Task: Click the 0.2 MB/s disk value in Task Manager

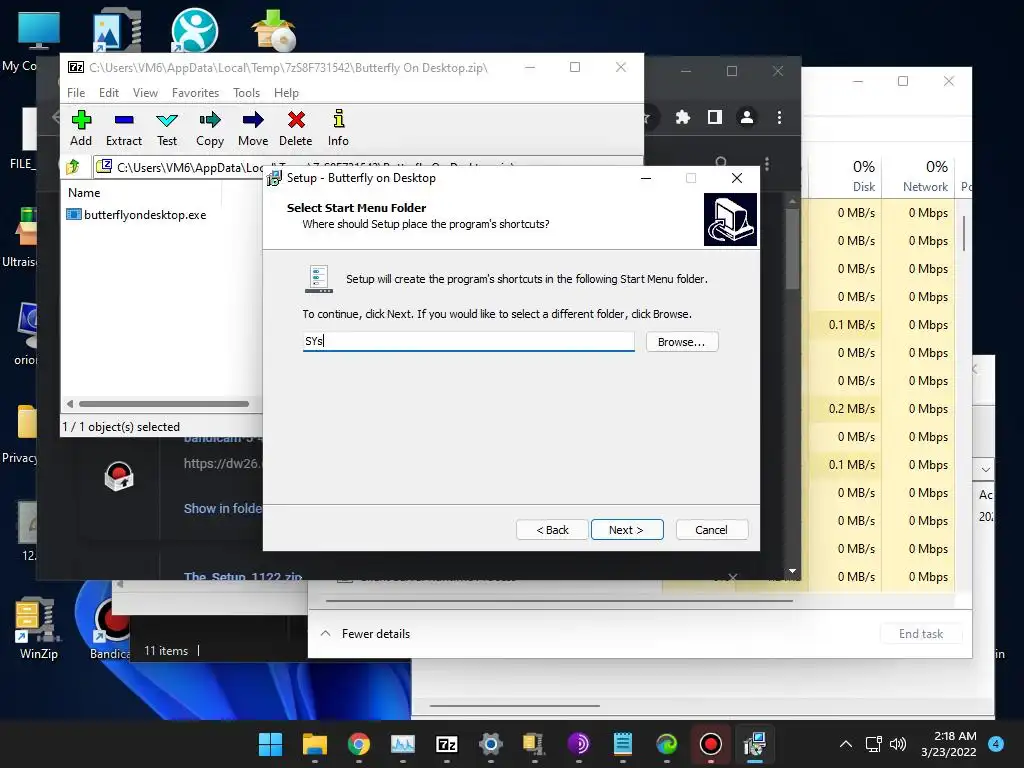Action: [x=852, y=408]
